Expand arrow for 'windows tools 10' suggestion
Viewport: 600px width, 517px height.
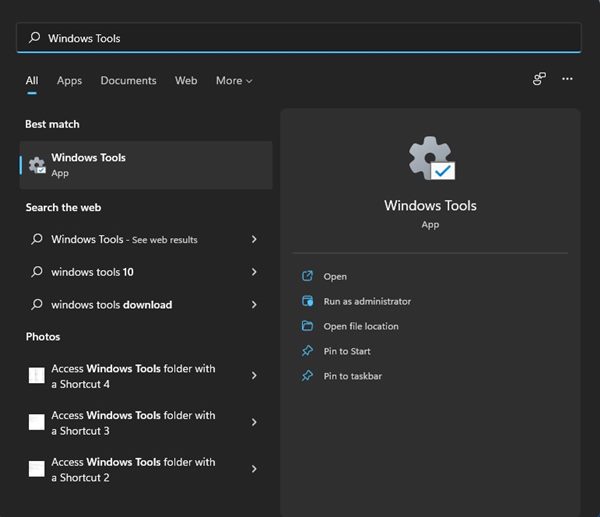(x=254, y=272)
